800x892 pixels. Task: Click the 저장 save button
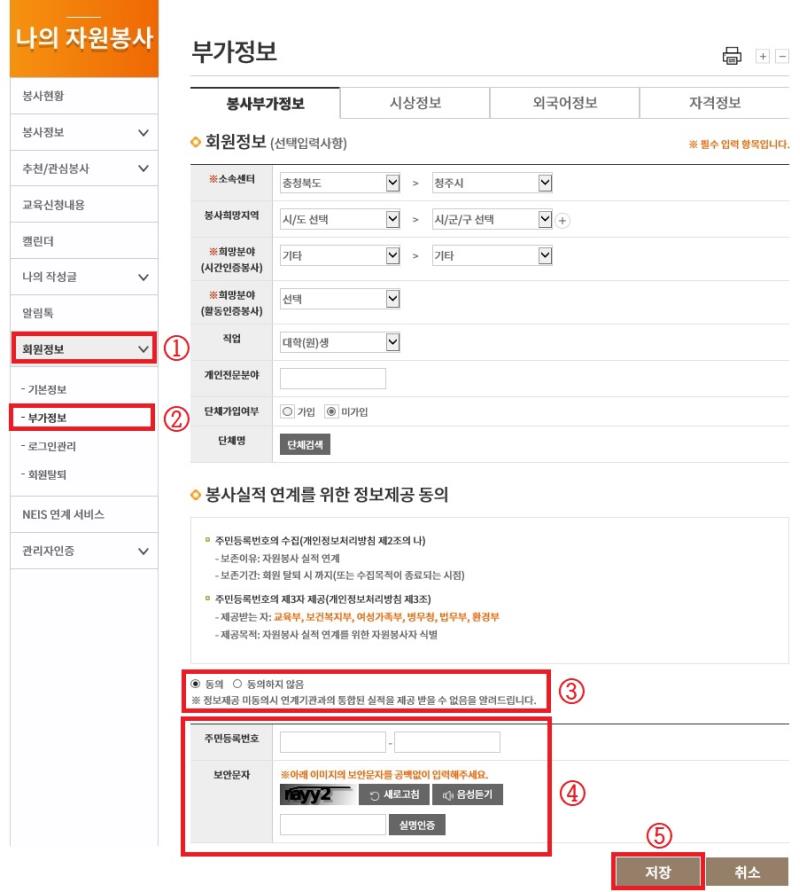tap(658, 872)
